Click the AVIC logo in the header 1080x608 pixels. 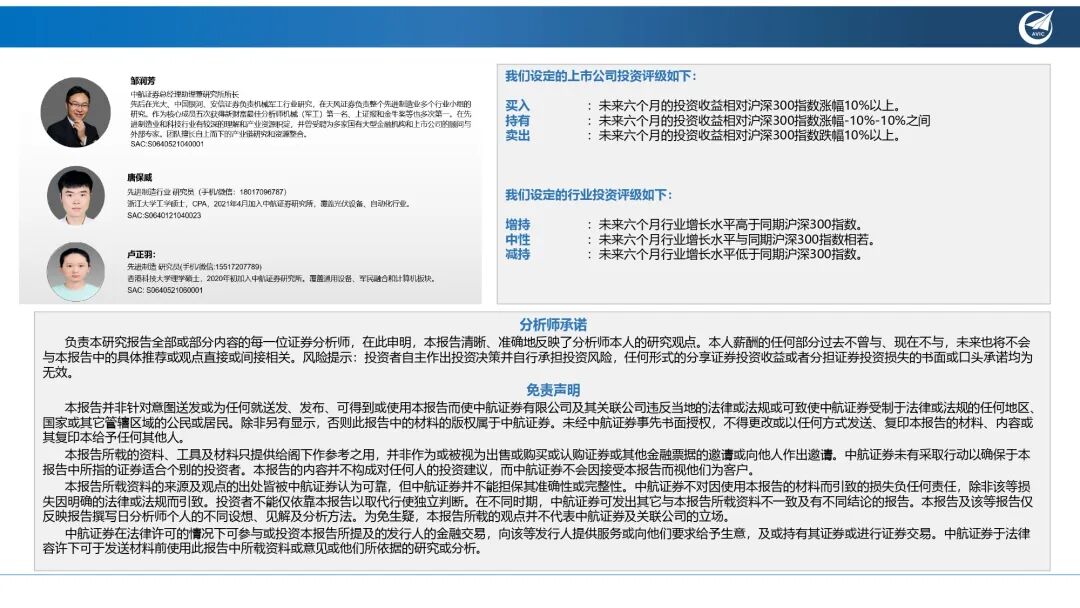coord(1038,27)
